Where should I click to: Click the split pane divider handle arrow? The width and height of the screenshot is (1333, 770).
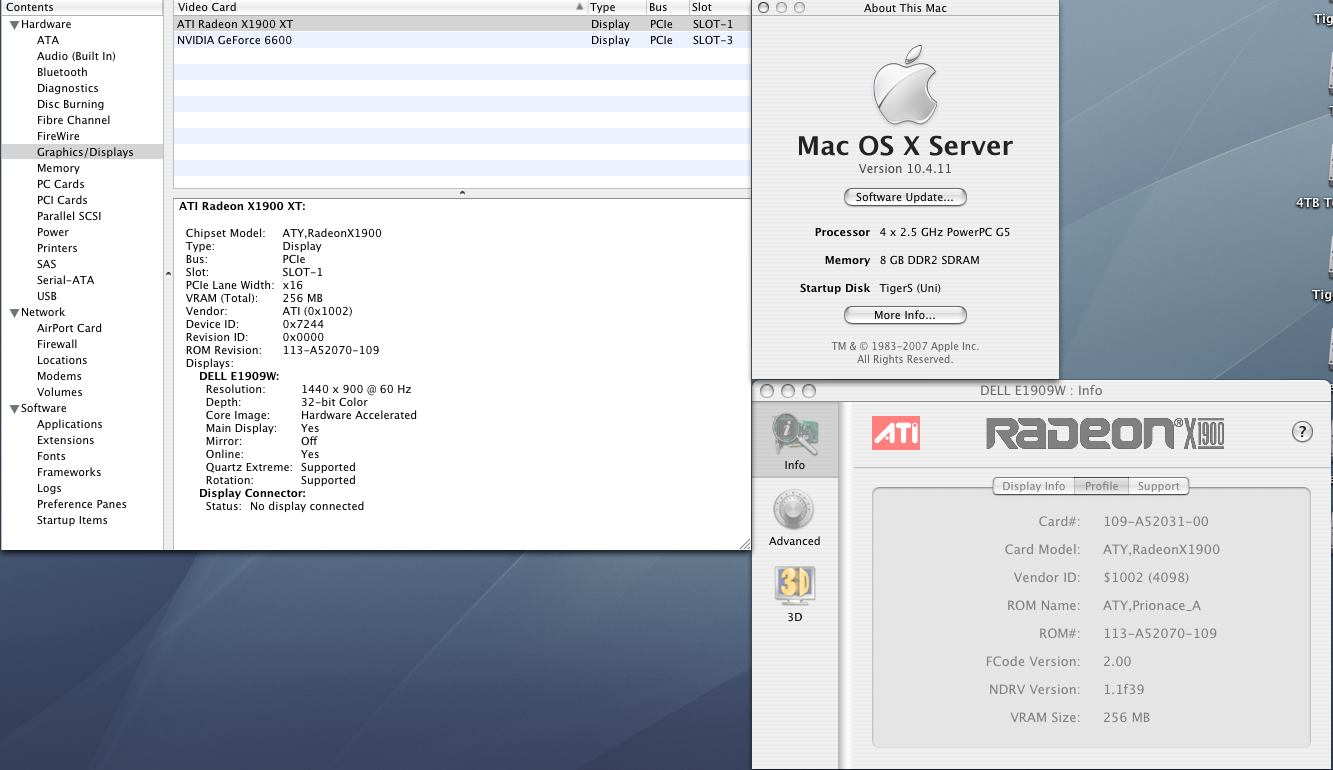pos(462,192)
